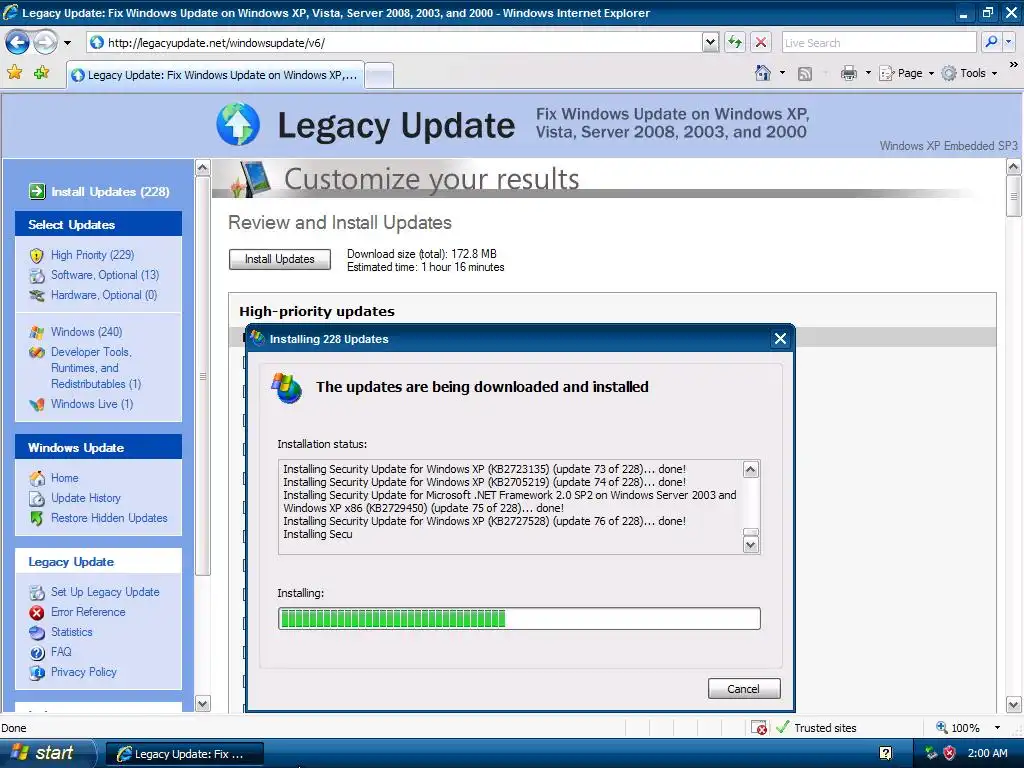1024x768 pixels.
Task: Click the address bar URL field
Action: coord(395,43)
